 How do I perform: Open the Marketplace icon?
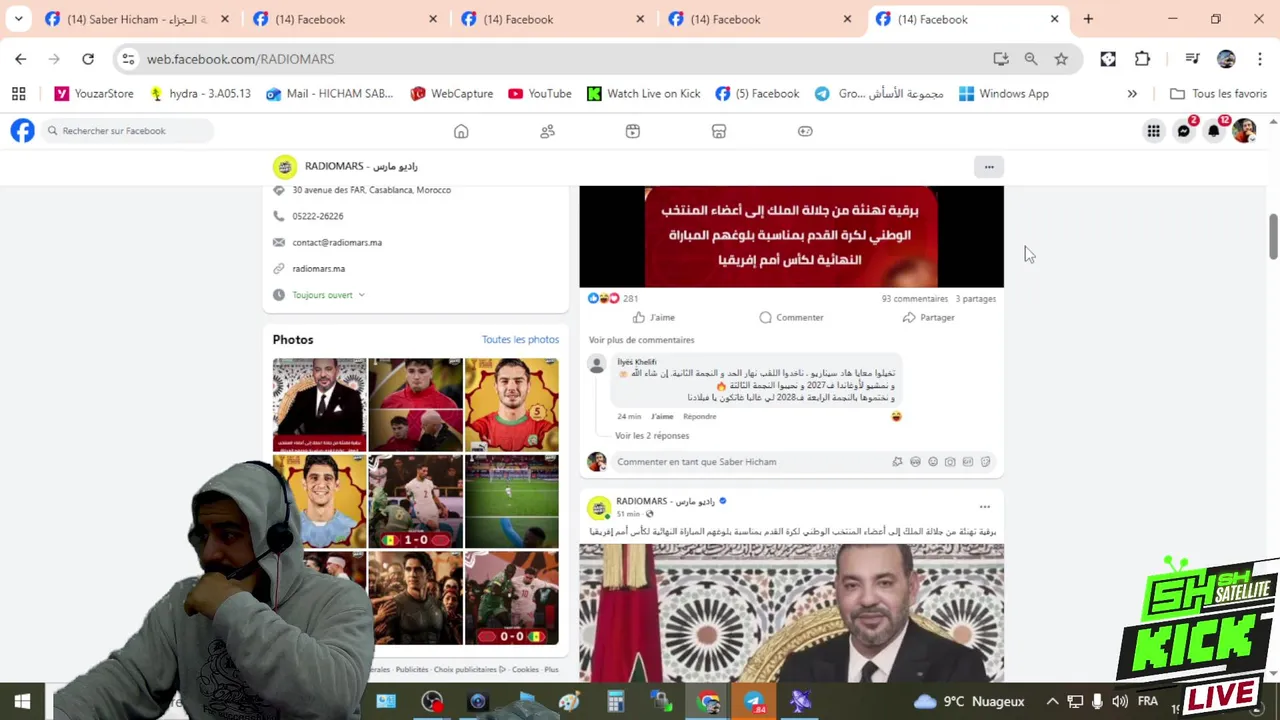click(x=719, y=131)
